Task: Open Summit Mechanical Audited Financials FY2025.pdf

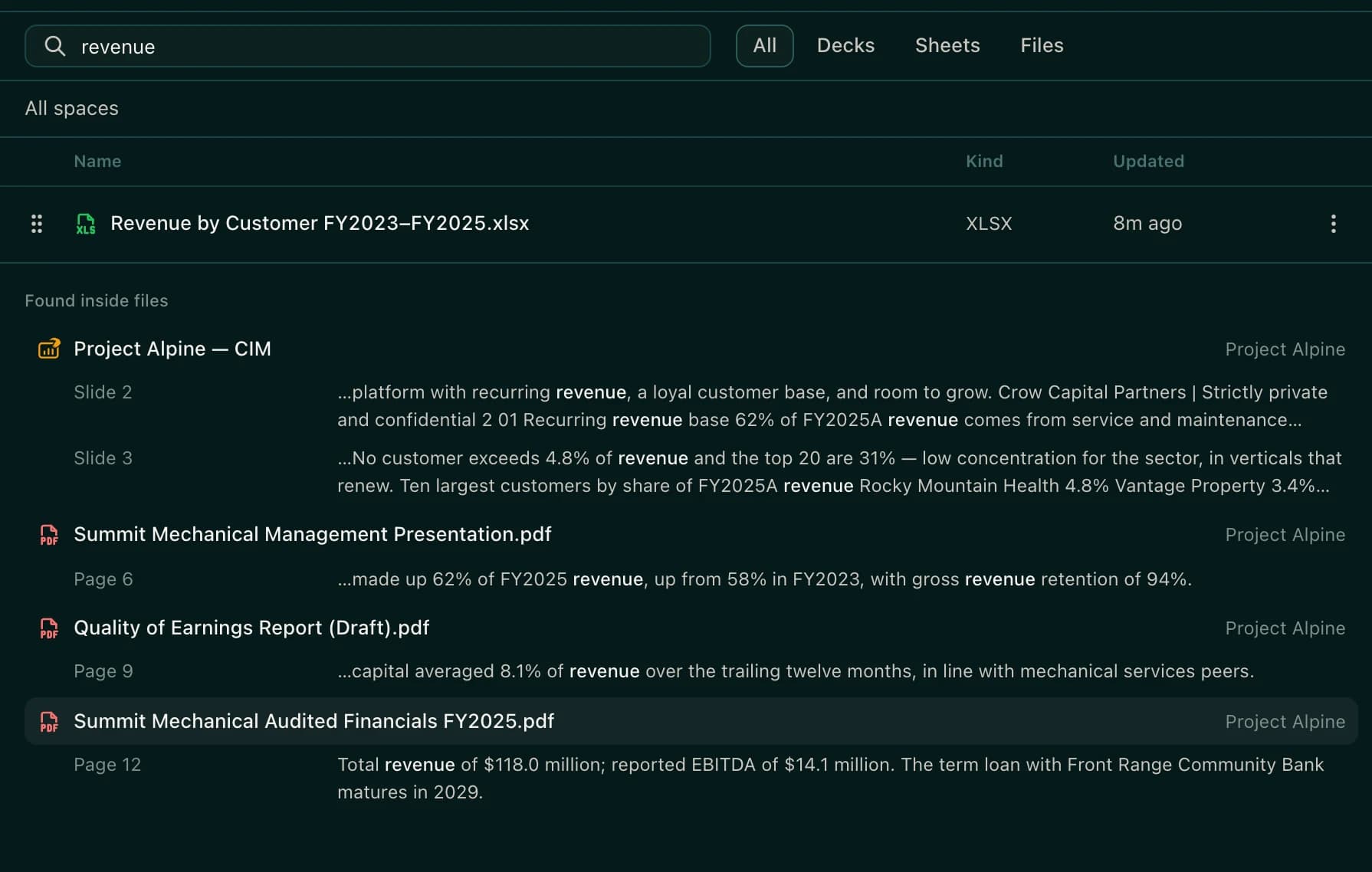Action: [313, 722]
